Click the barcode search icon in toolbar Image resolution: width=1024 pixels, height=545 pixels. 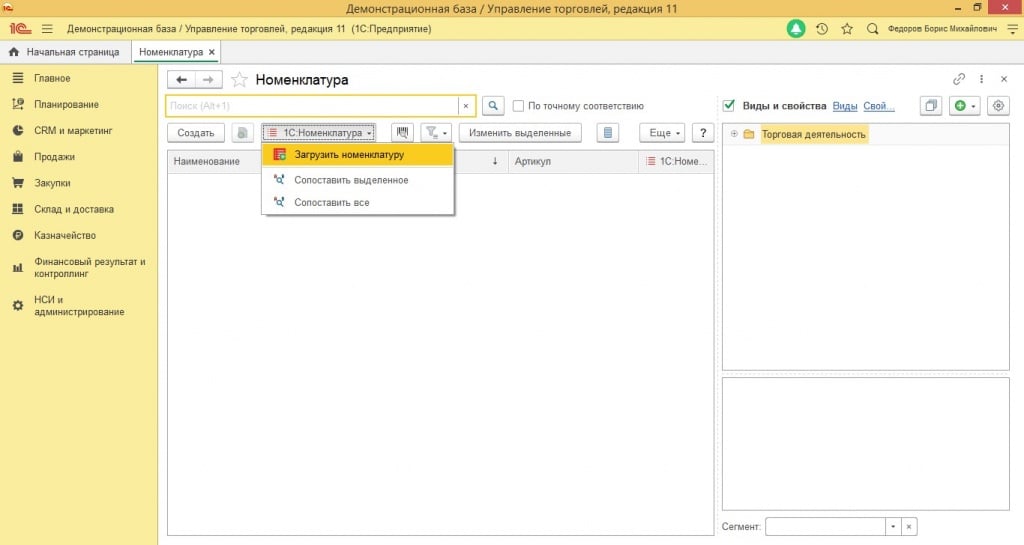click(x=402, y=133)
